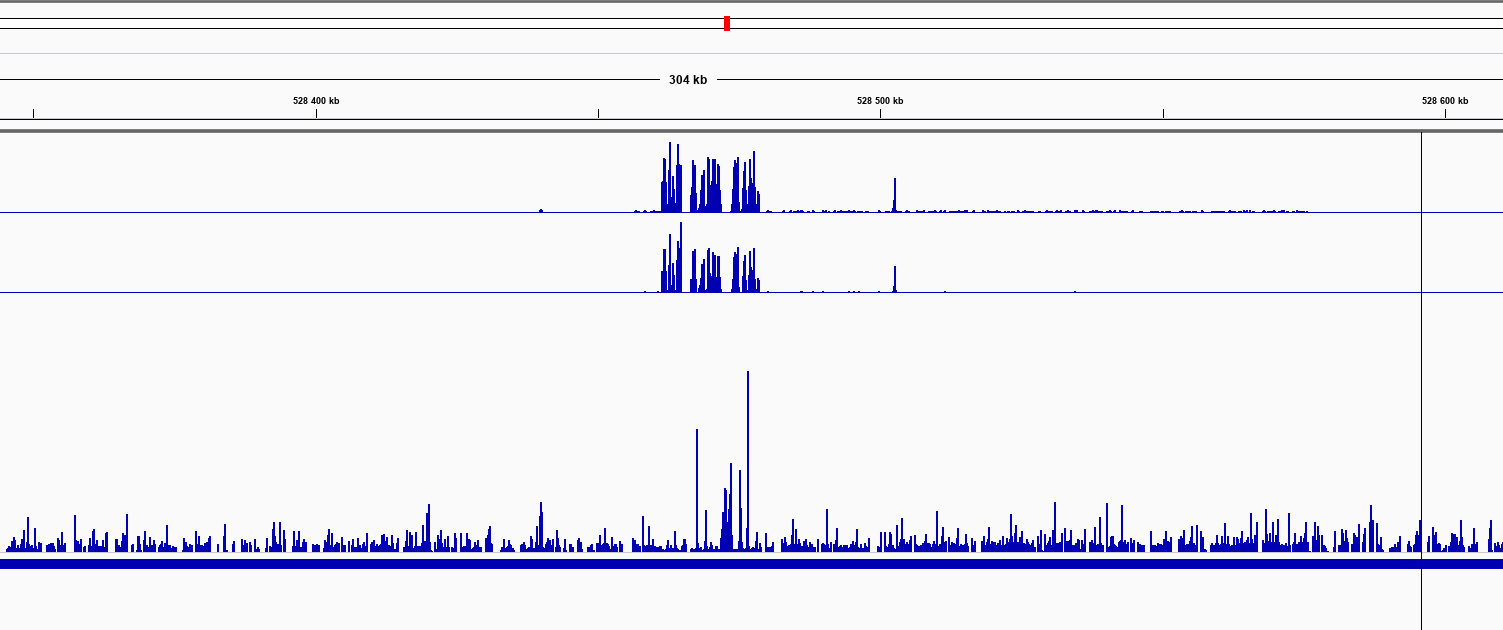Click the red locus marker on the ideogram
Viewport: 1503px width, 630px height.
(x=727, y=23)
